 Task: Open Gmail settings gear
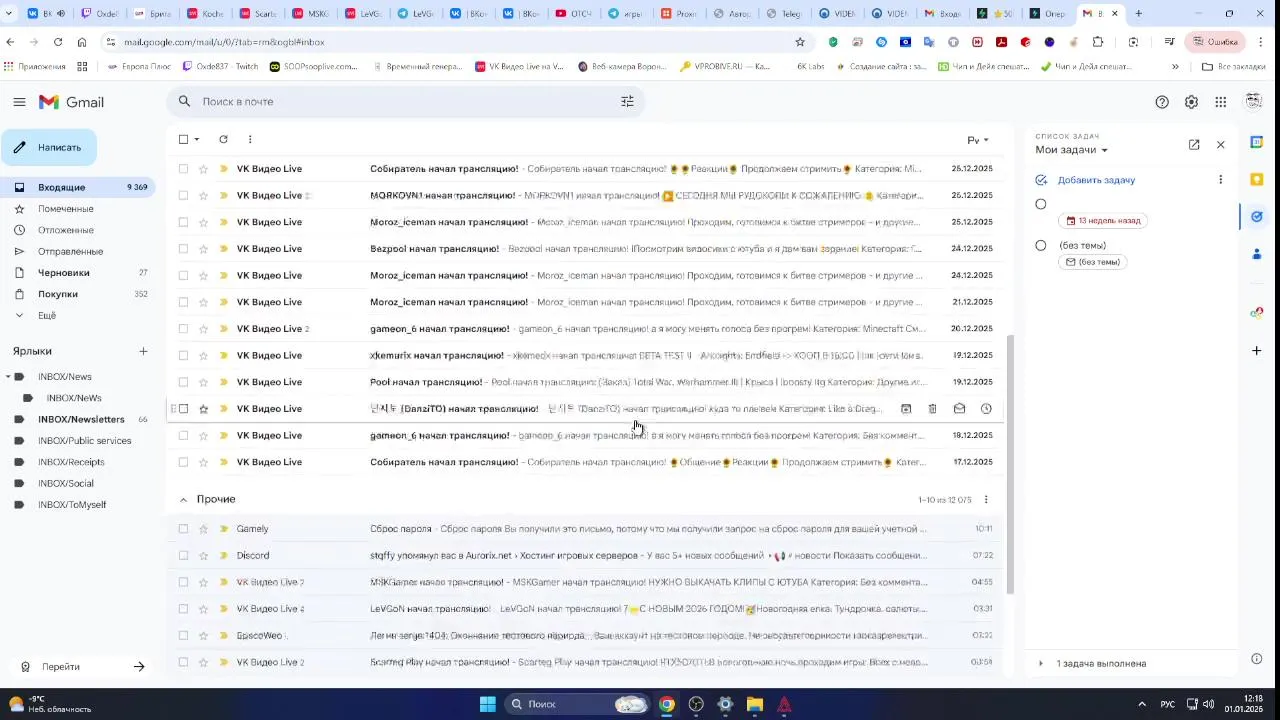[x=1191, y=102]
